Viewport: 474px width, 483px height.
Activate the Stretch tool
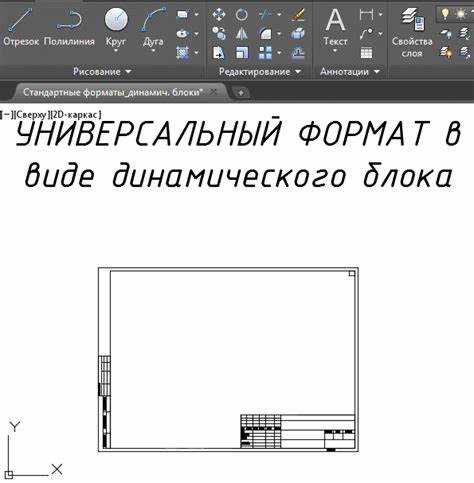(219, 53)
